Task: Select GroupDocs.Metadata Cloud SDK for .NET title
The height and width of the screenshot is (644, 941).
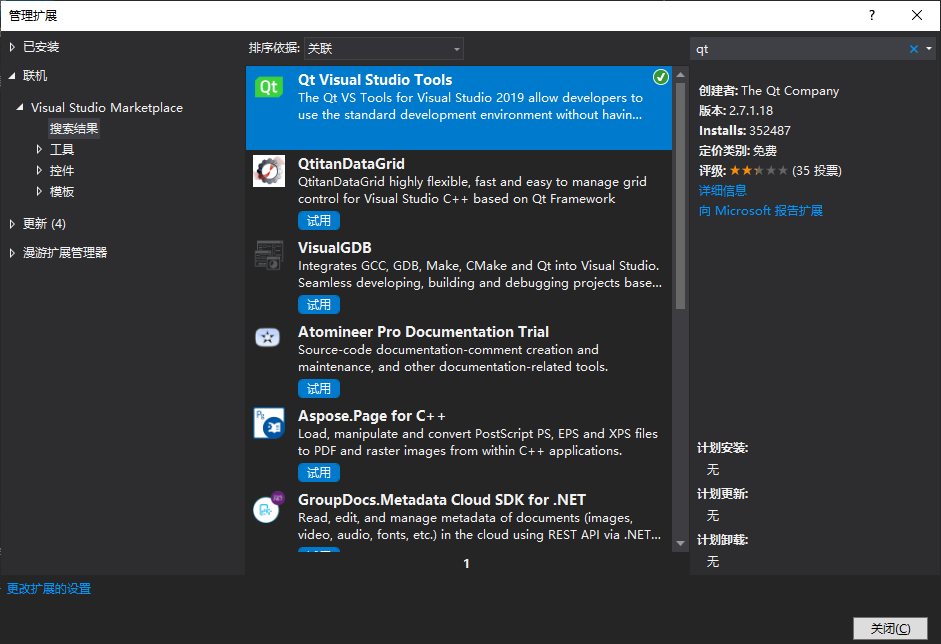Action: pos(442,500)
